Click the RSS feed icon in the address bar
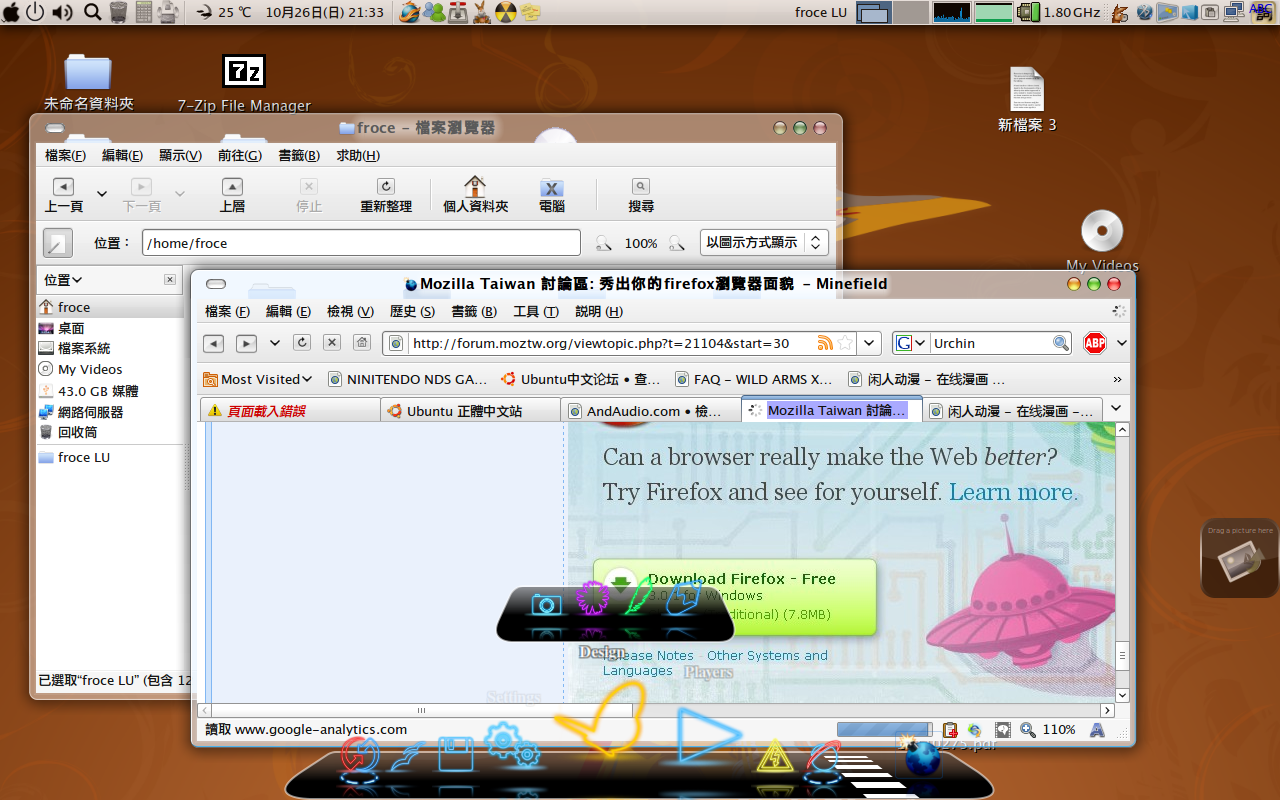1280x800 pixels. click(x=825, y=343)
